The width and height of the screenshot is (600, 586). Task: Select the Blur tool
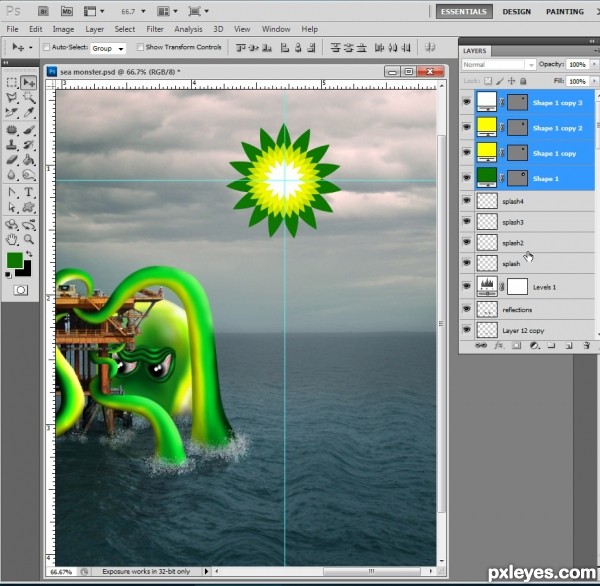(12, 175)
